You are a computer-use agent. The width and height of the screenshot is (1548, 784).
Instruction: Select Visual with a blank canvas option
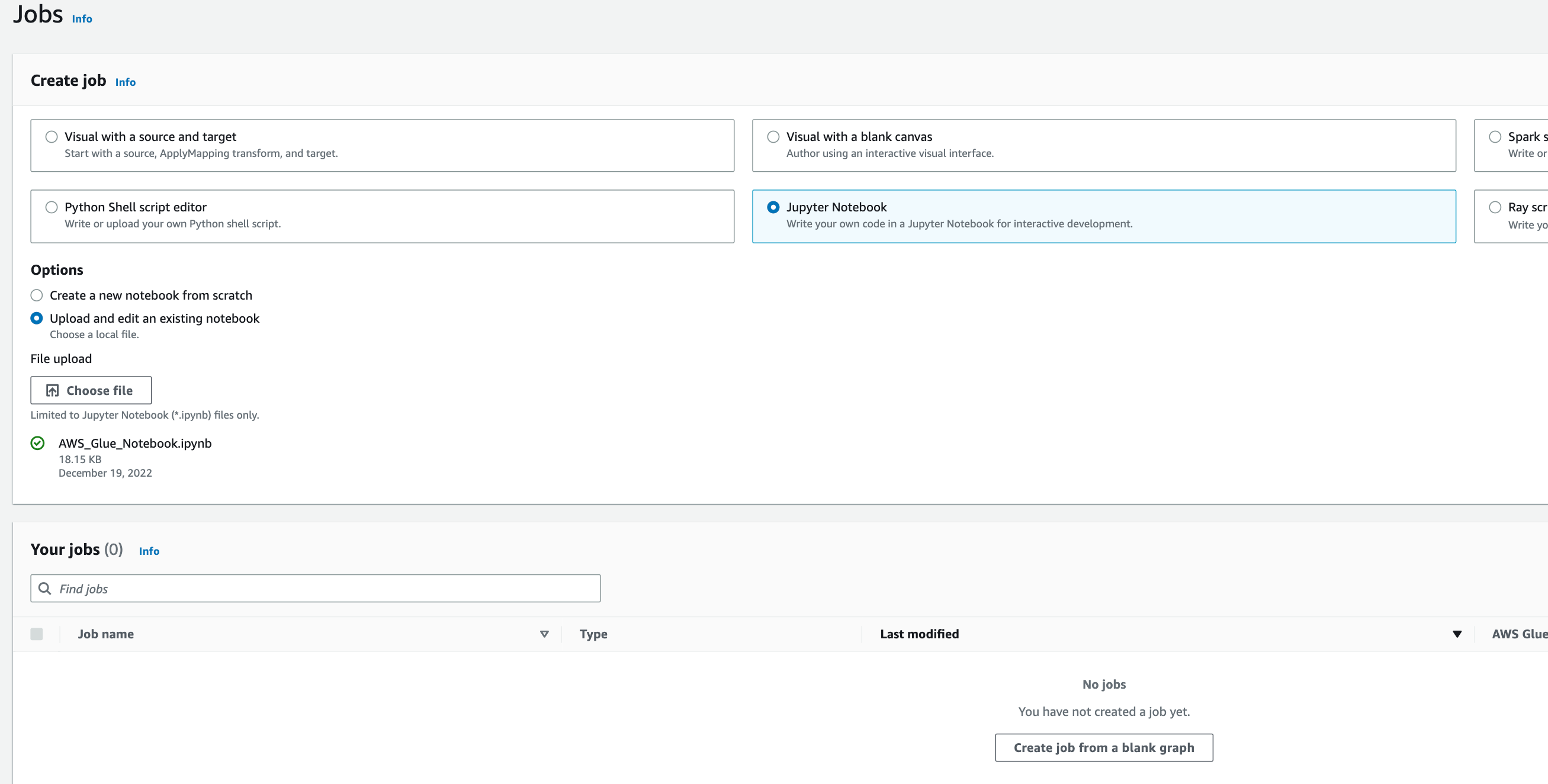pos(773,137)
